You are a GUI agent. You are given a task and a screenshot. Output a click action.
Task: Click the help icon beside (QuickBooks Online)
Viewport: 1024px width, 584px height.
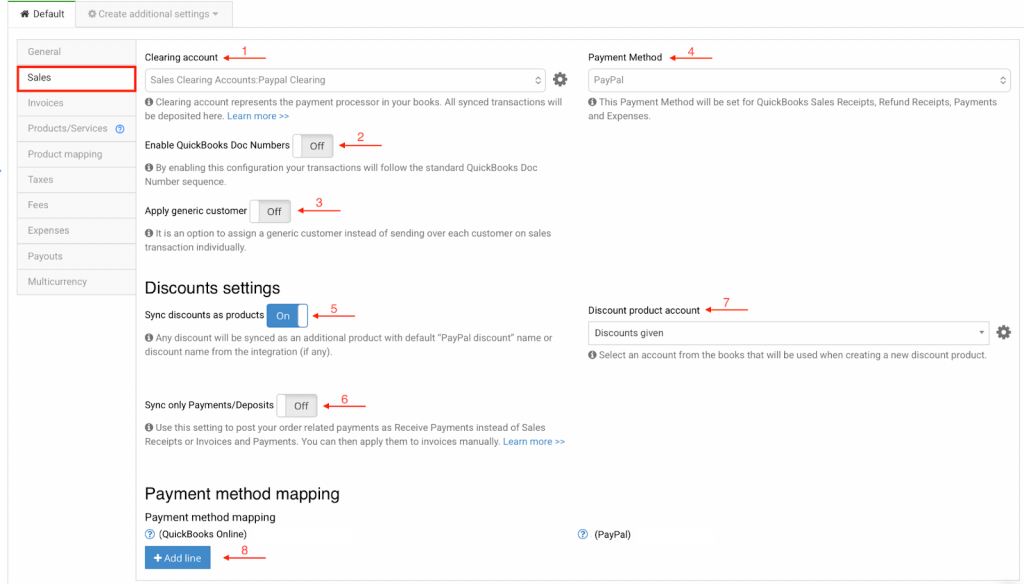[150, 534]
